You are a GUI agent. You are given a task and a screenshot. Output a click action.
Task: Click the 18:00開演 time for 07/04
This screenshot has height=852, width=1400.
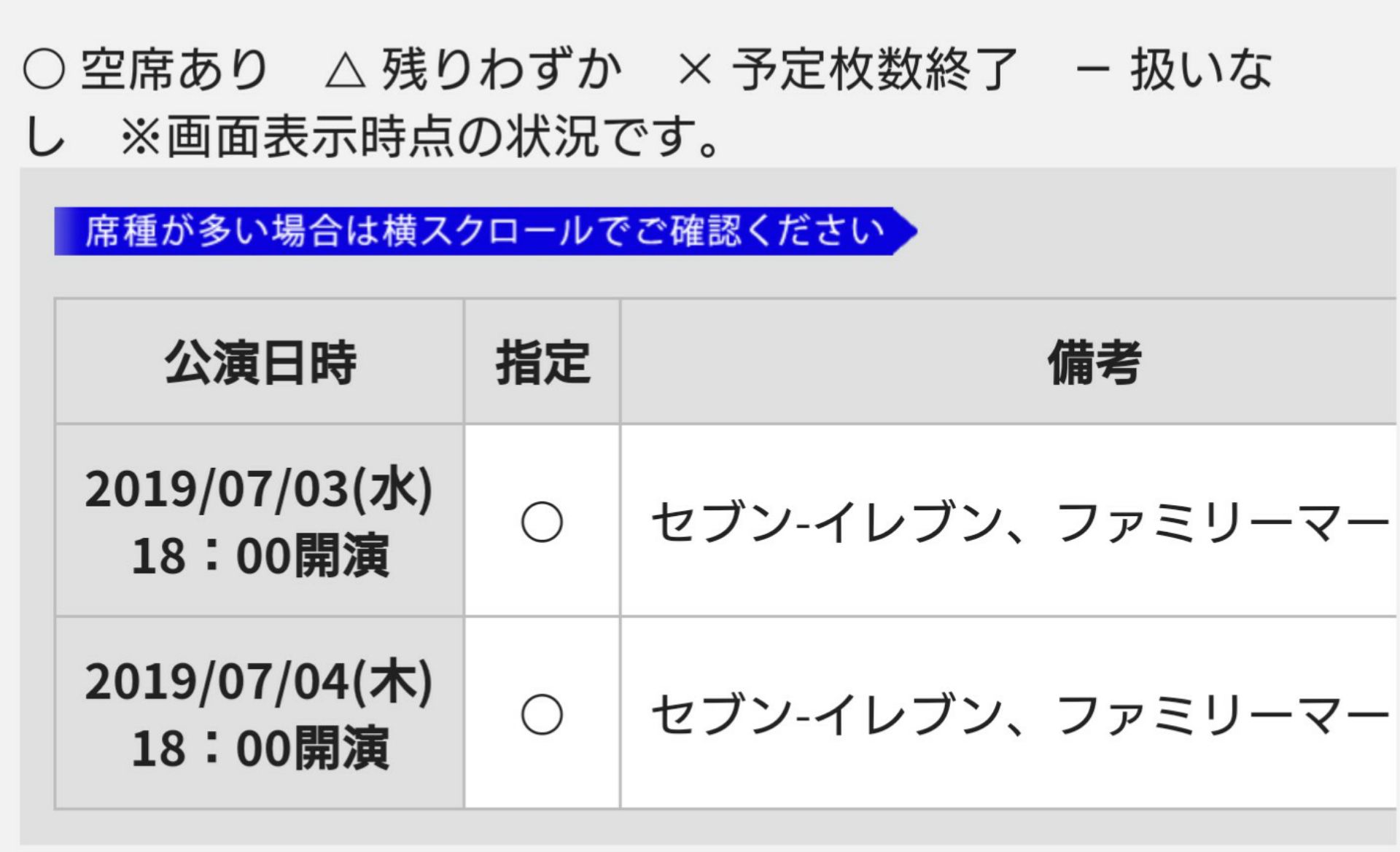(260, 749)
